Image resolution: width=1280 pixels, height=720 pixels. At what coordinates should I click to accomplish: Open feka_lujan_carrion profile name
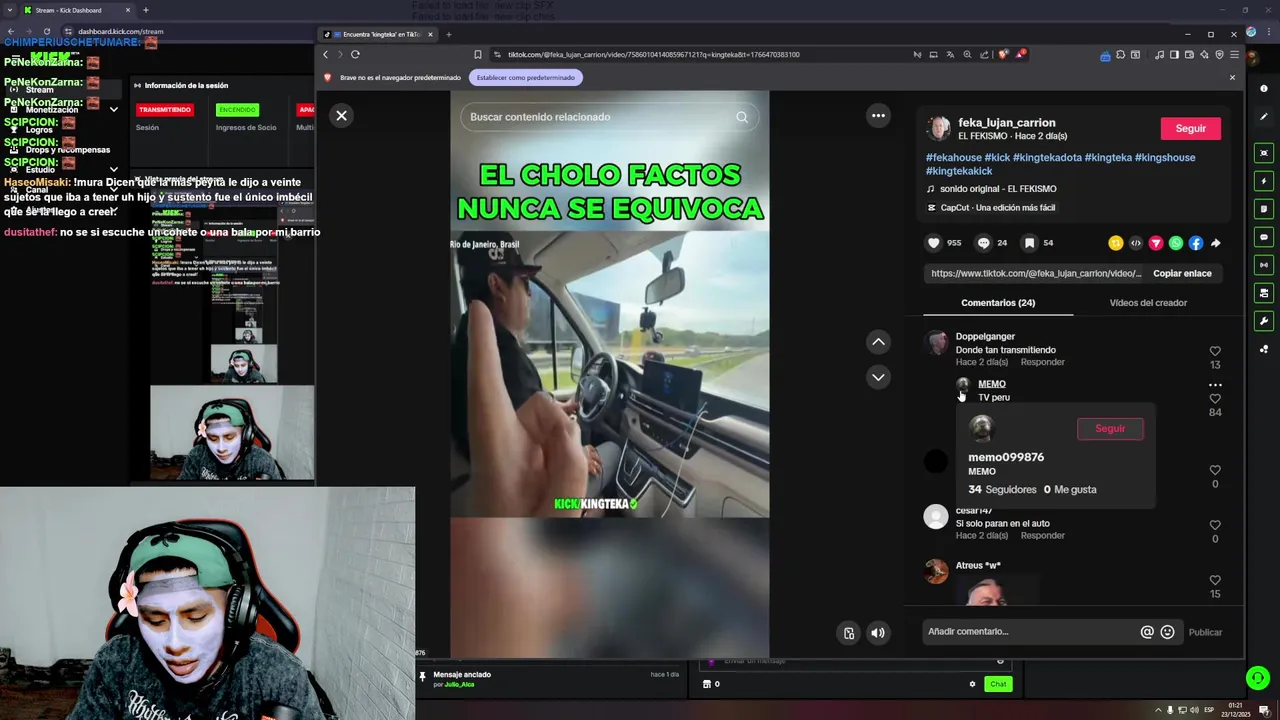click(1006, 122)
